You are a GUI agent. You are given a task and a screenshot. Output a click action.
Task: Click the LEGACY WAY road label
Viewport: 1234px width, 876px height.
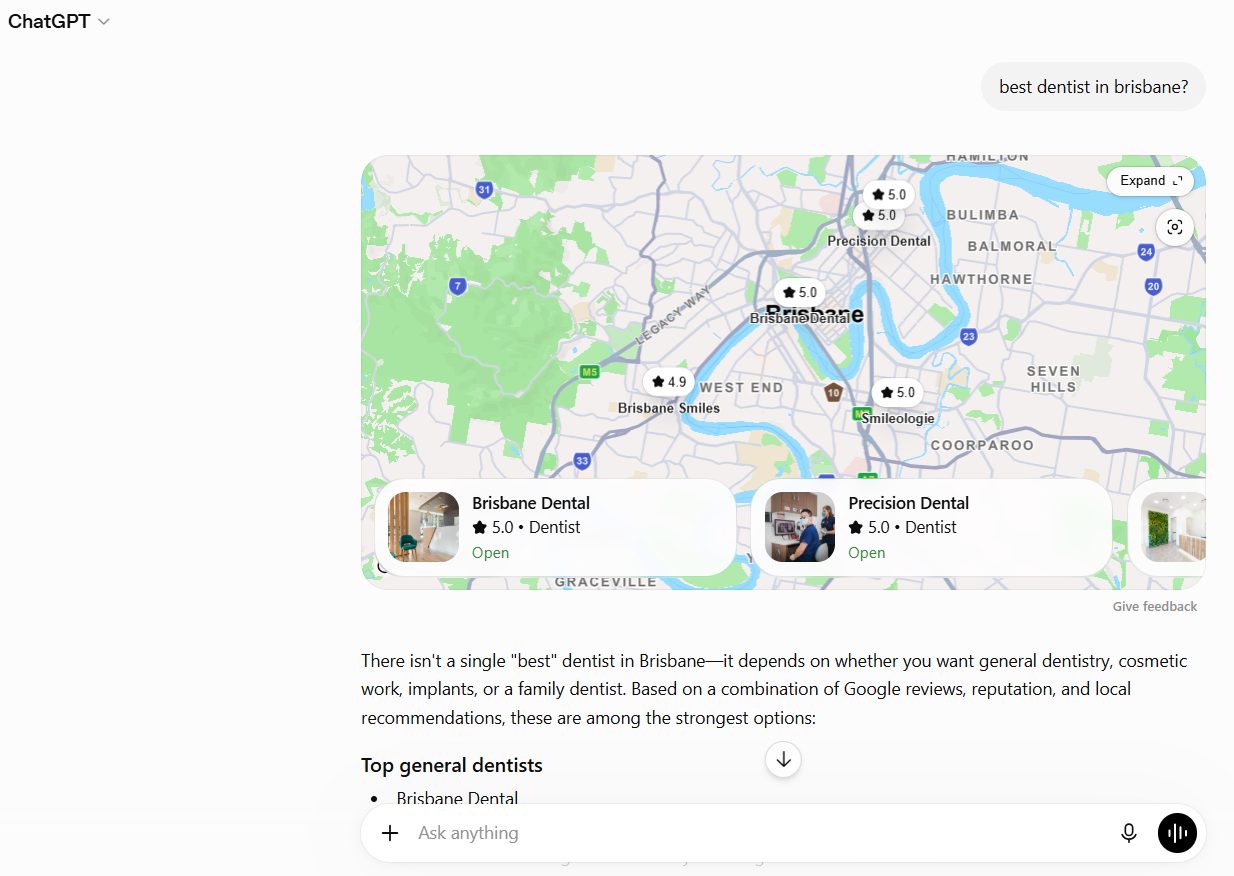coord(673,317)
